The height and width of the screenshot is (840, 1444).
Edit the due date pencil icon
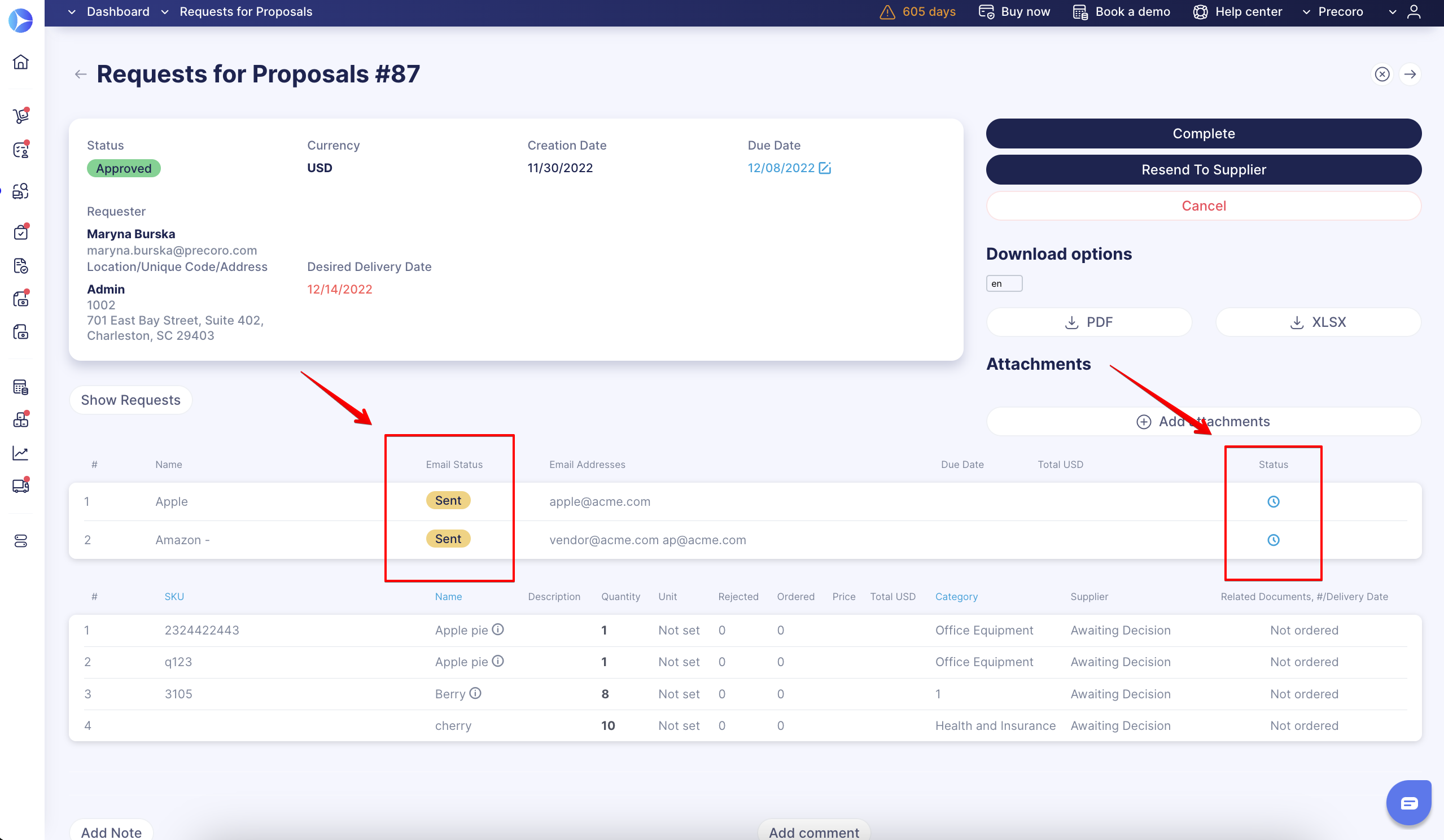825,168
